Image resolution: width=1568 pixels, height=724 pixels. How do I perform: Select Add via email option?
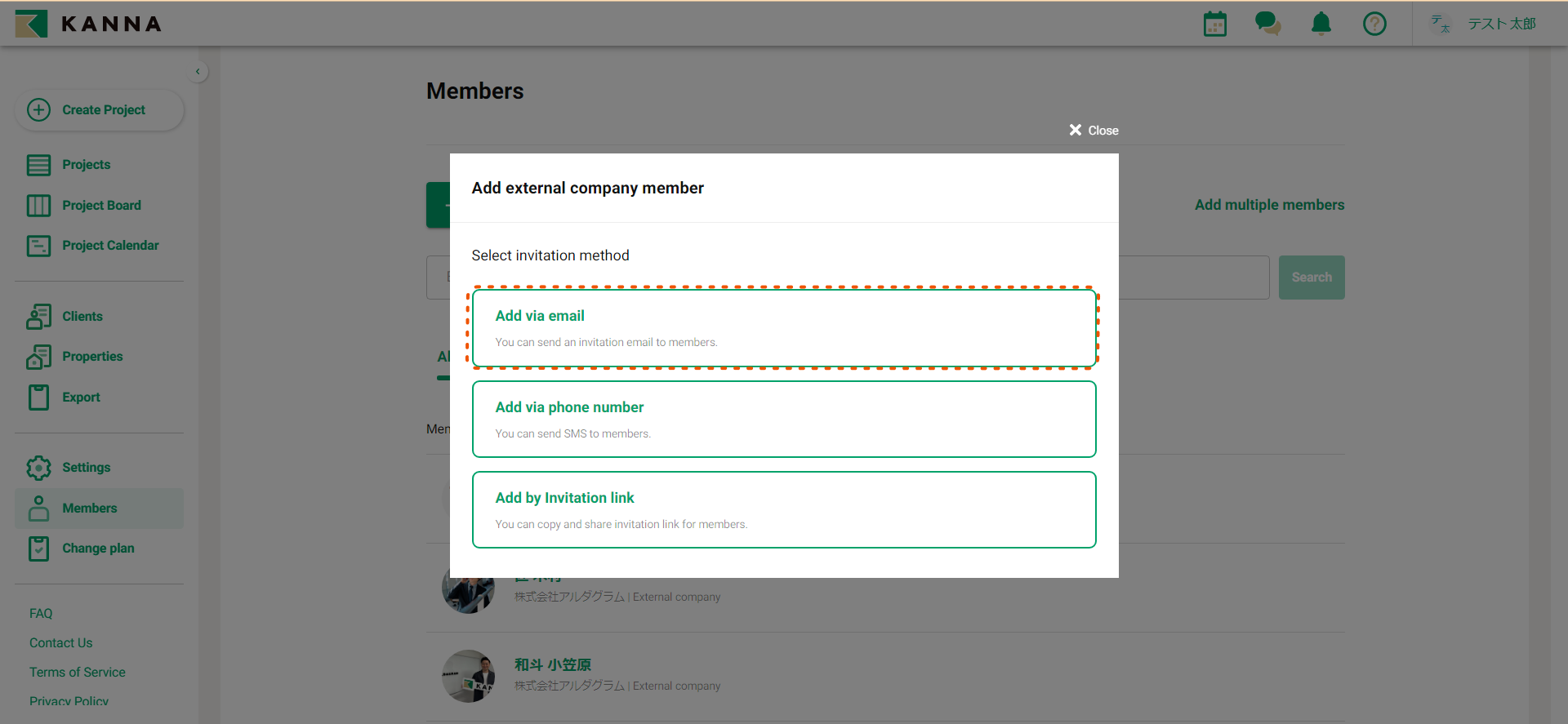pyautogui.click(x=783, y=328)
